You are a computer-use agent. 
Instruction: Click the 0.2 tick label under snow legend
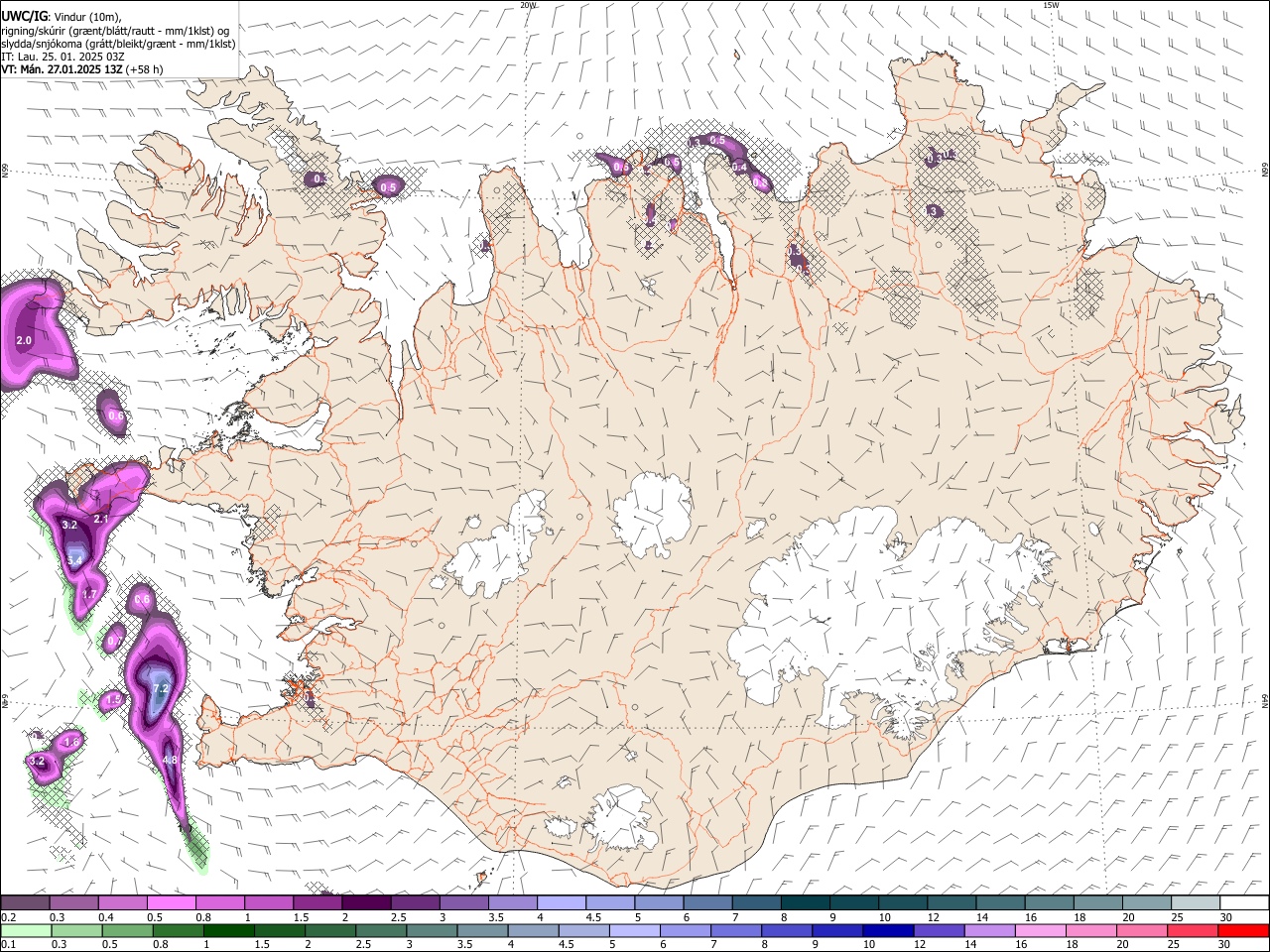(9, 917)
